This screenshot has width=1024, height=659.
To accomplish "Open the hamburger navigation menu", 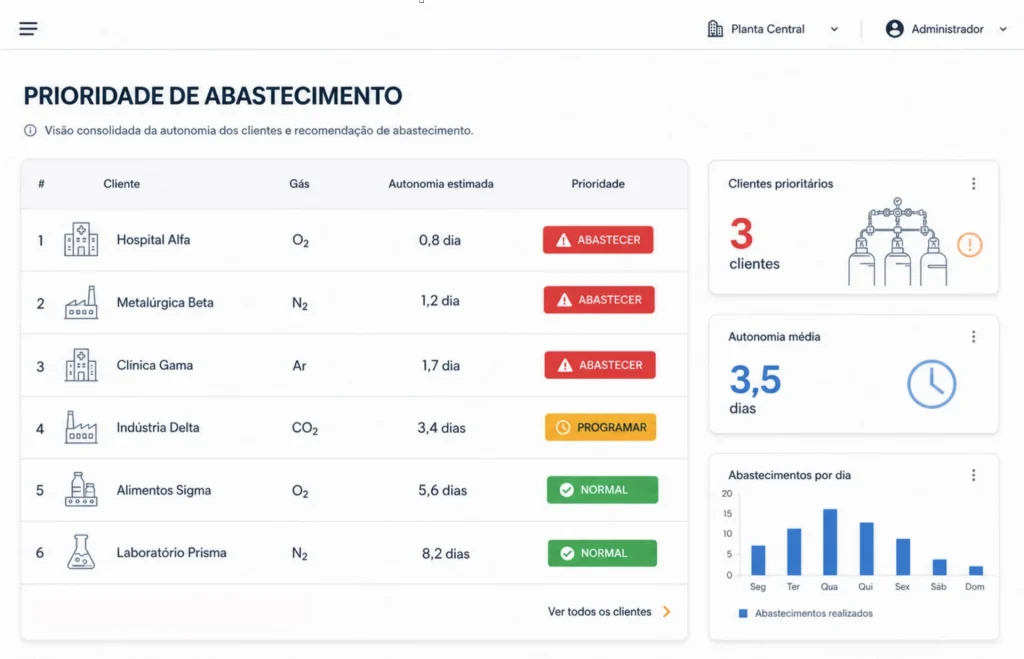I will pos(28,29).
